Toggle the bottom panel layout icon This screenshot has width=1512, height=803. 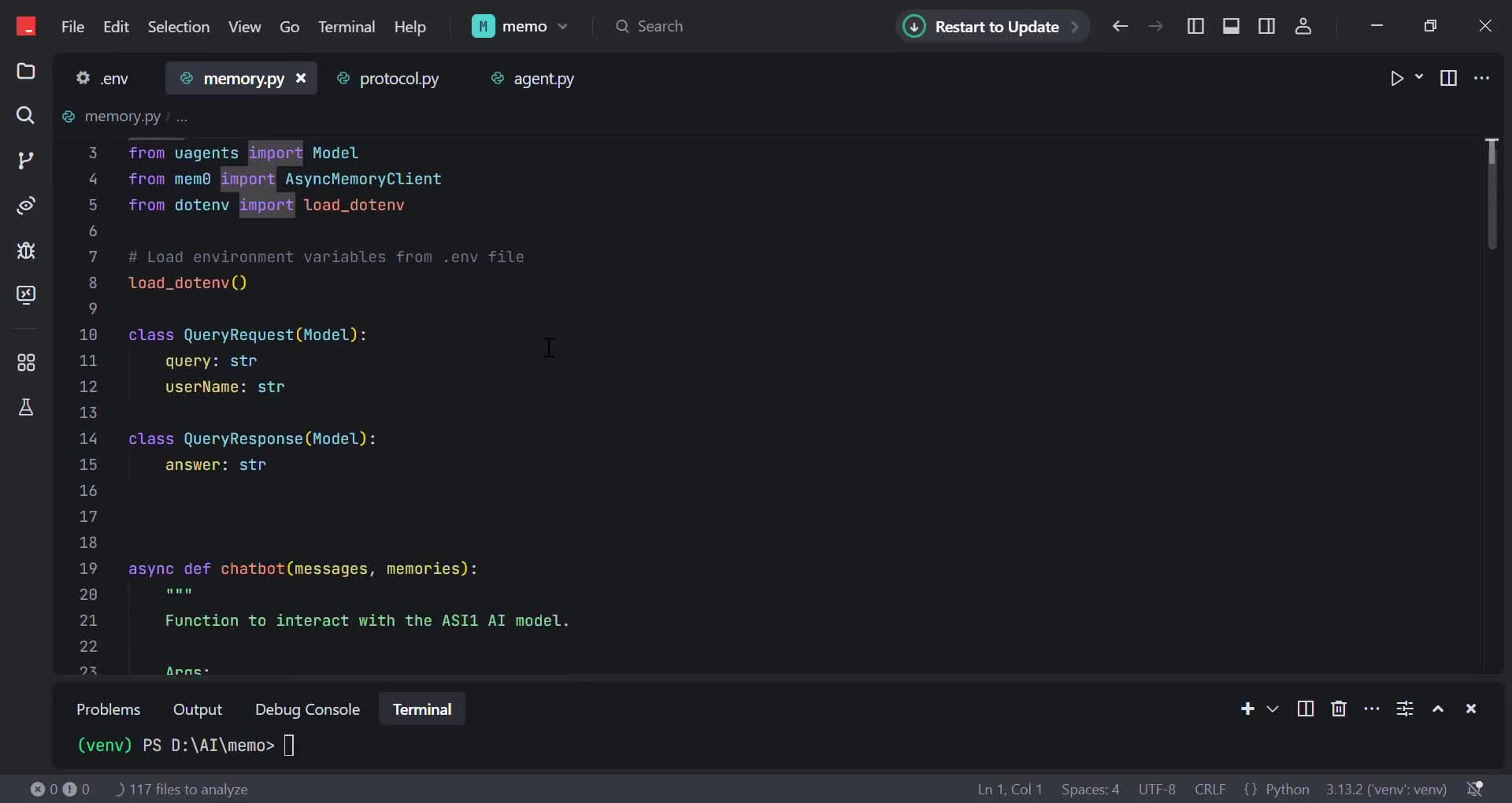pos(1231,26)
